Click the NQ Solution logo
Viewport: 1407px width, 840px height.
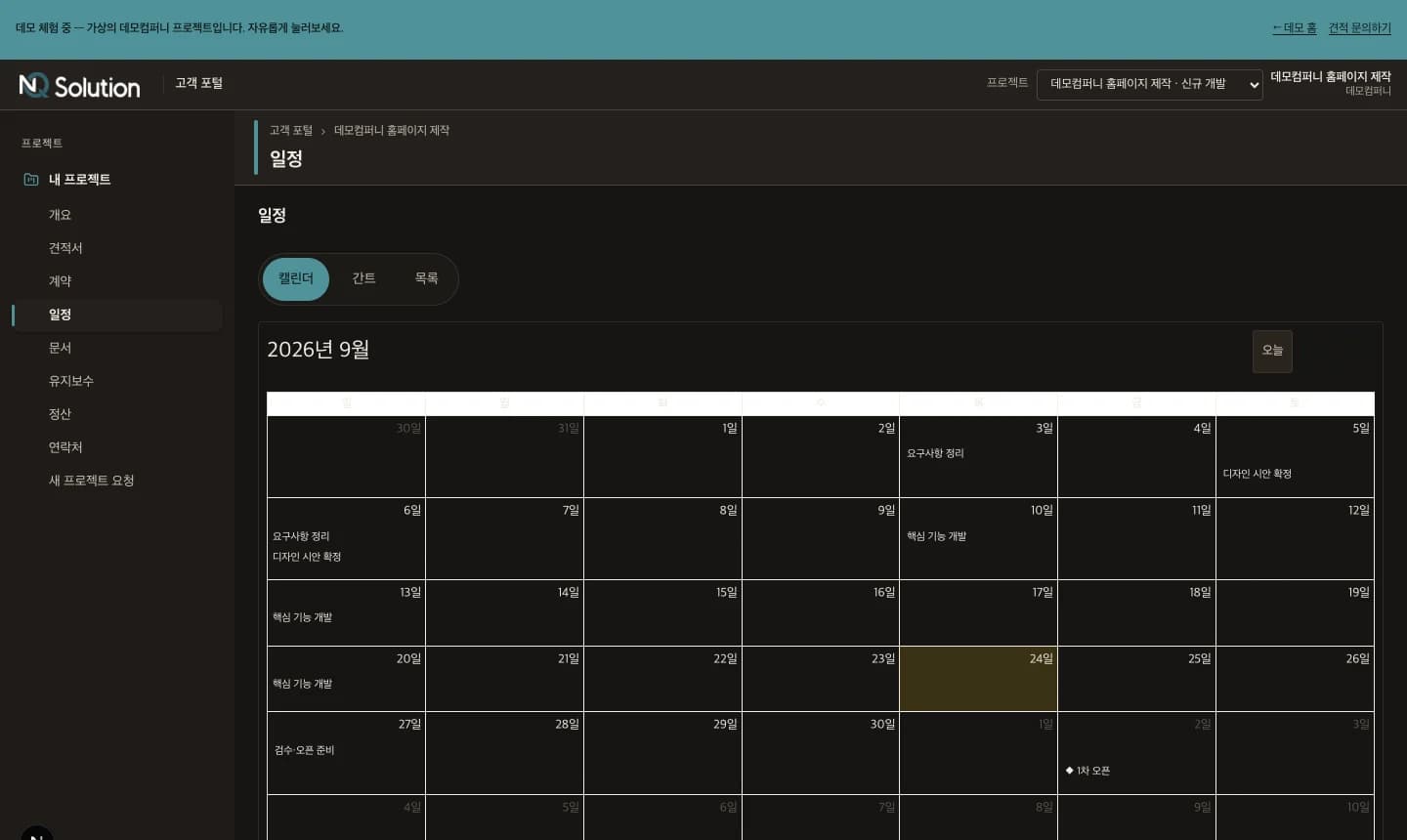click(79, 86)
